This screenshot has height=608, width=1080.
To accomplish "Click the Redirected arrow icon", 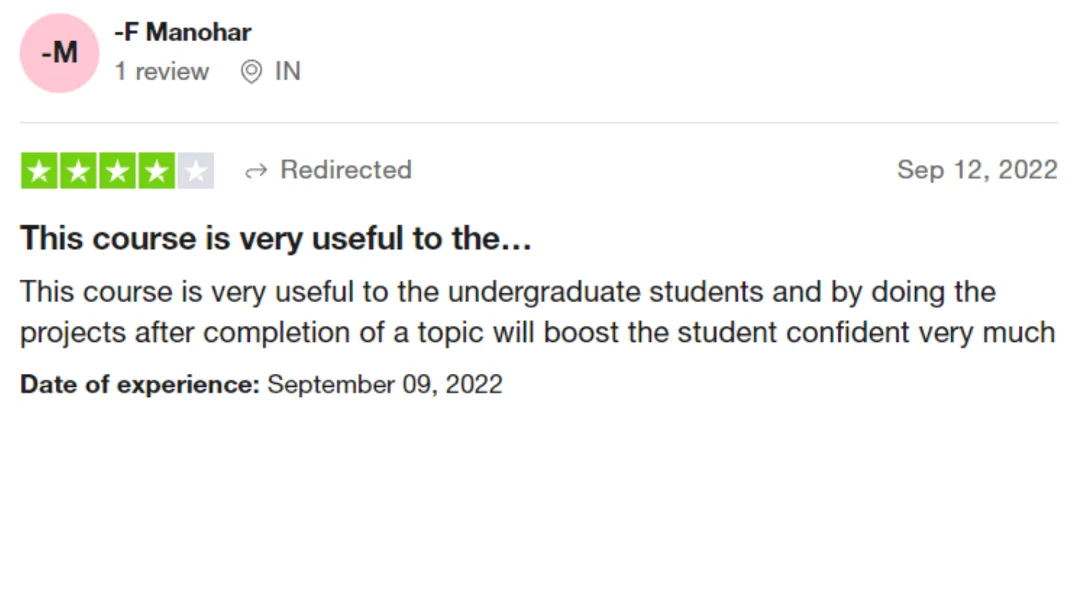I will 256,171.
